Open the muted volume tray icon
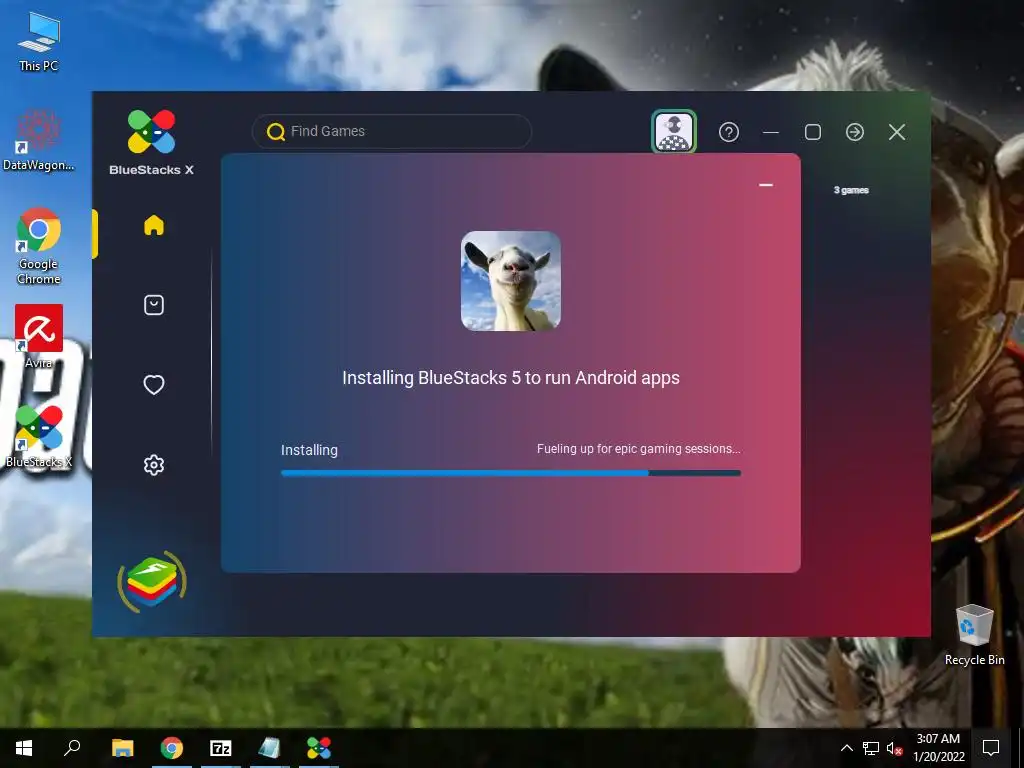The image size is (1024, 768). (x=894, y=748)
